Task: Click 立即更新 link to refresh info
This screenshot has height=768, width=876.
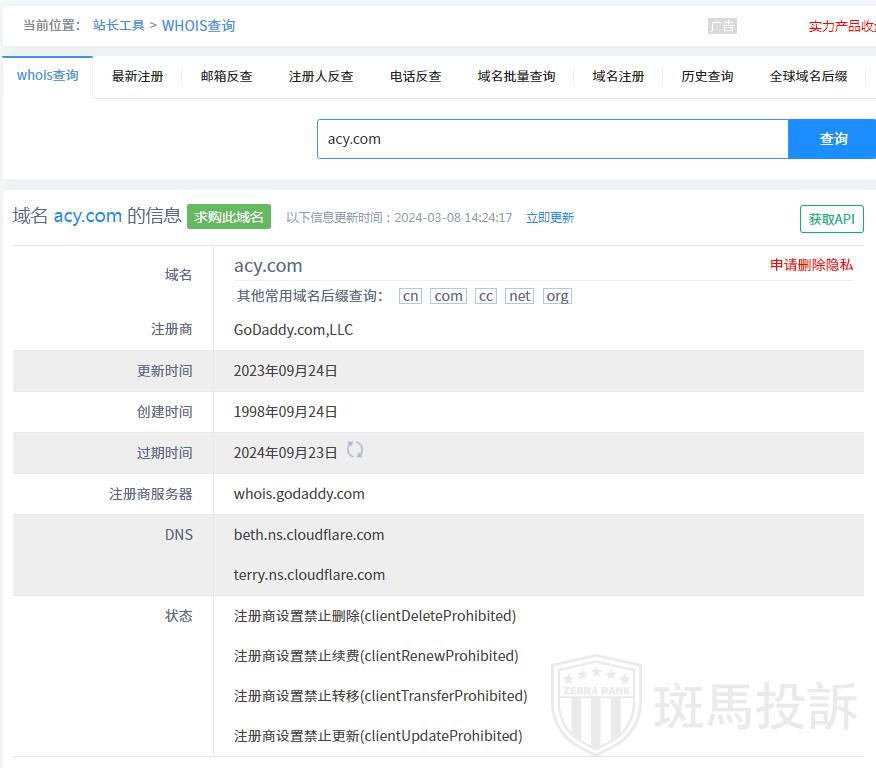Action: coord(550,218)
